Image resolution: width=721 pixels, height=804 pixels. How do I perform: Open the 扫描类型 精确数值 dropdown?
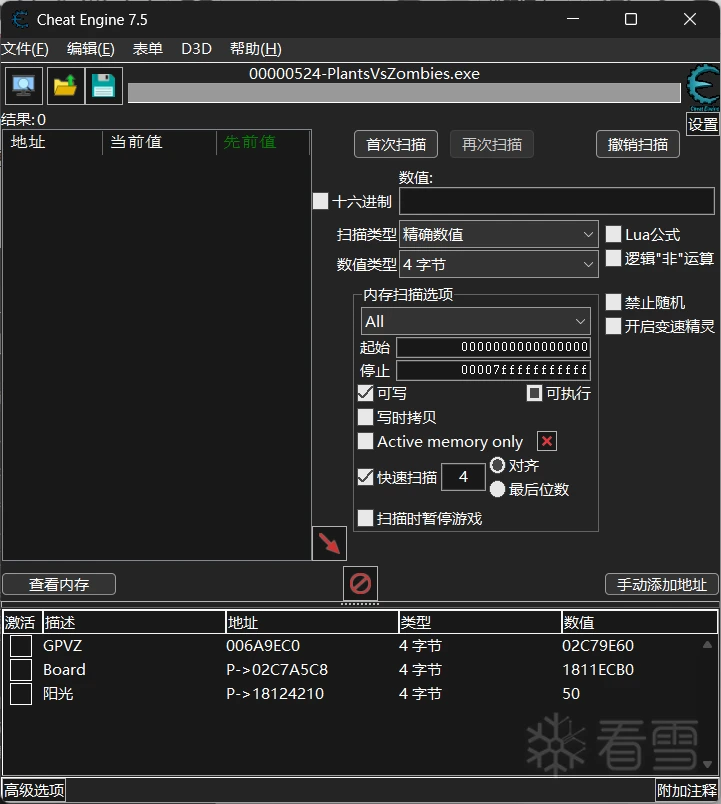pyautogui.click(x=498, y=234)
